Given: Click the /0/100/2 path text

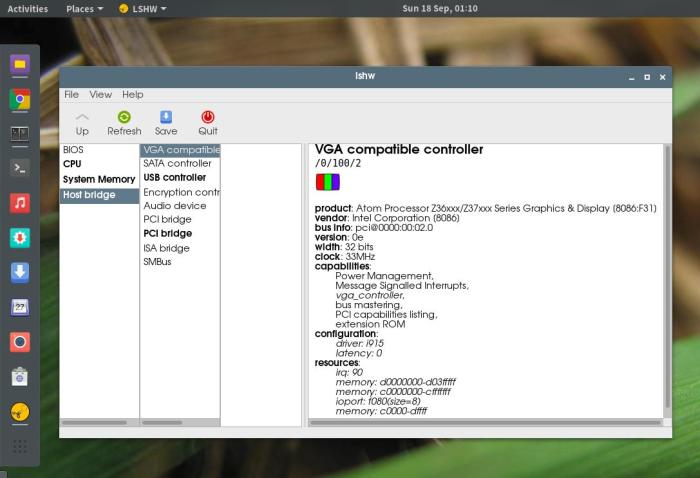Looking at the screenshot, I should coord(338,163).
